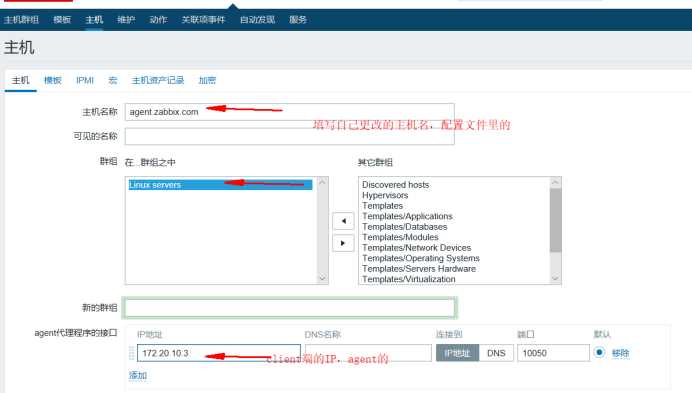Click the DNS名称 input field
Viewport: 692px width, 393px height.
click(x=368, y=353)
